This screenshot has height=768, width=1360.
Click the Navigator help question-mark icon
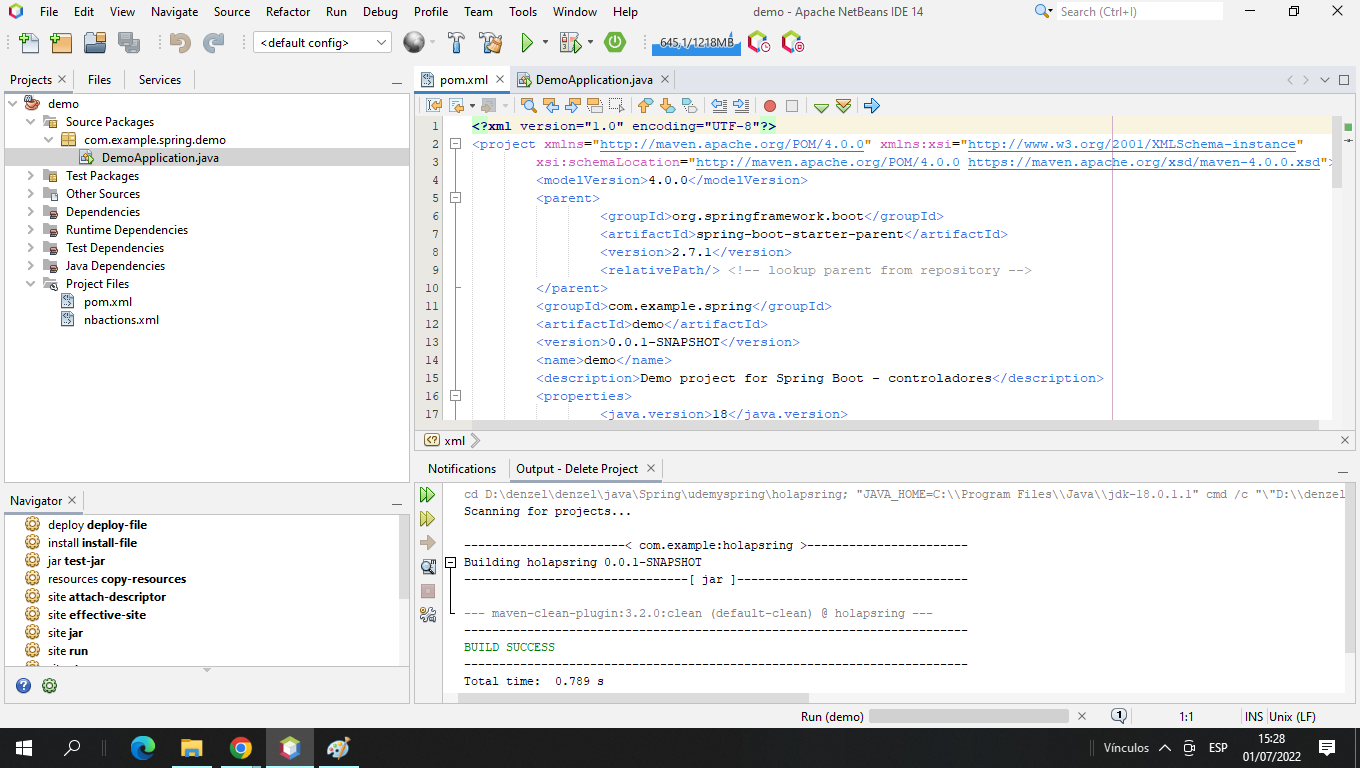click(x=24, y=685)
